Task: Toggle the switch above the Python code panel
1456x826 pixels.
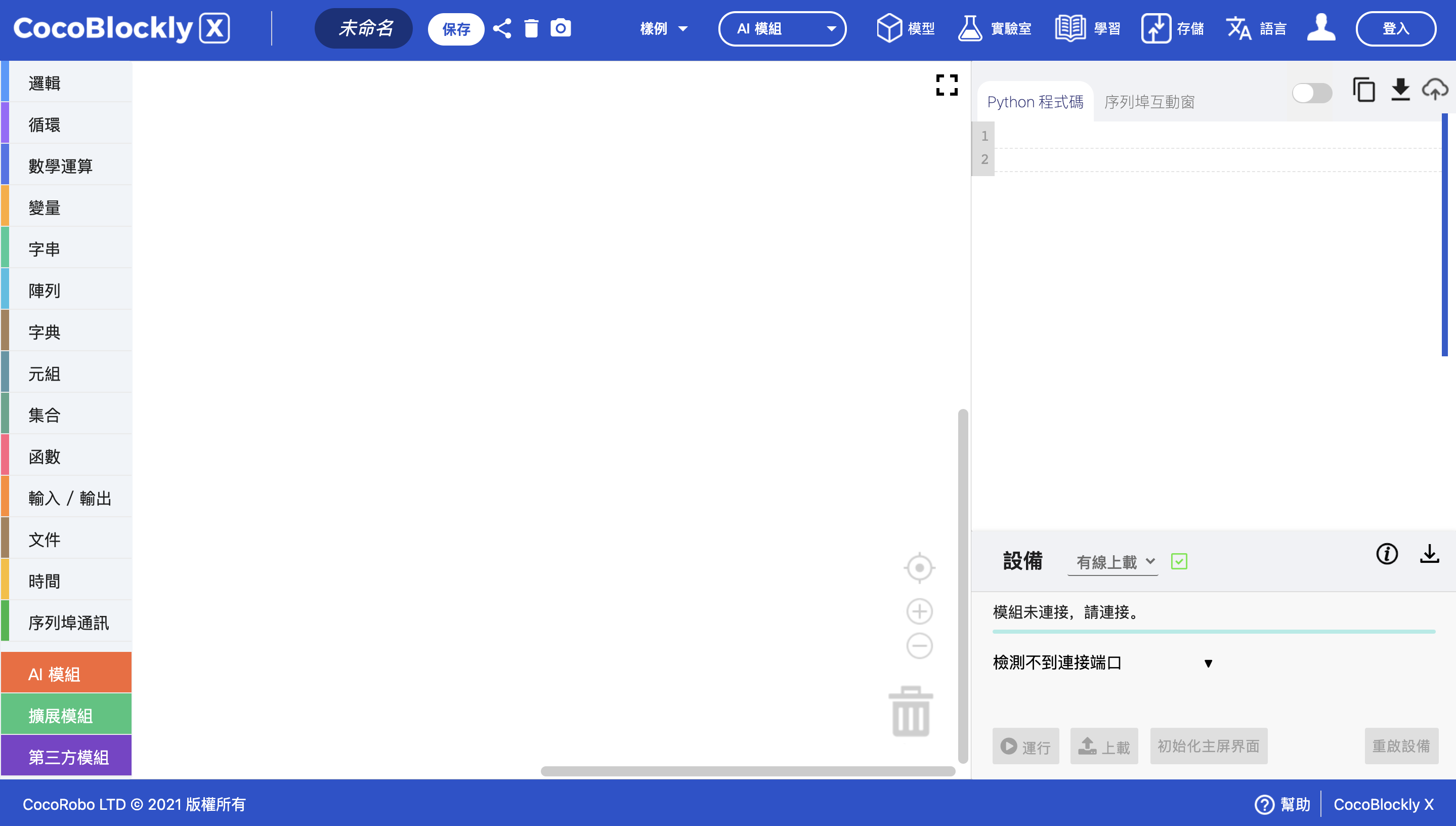Action: [1312, 94]
